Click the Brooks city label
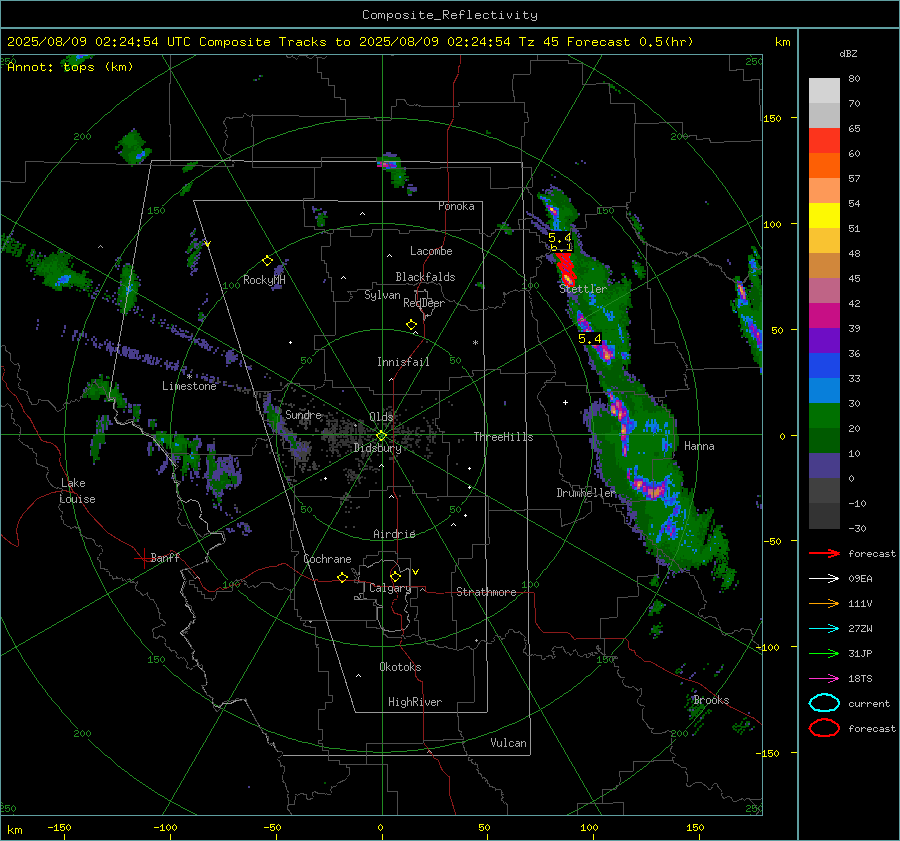Screen dimensions: 900x841 click(711, 700)
